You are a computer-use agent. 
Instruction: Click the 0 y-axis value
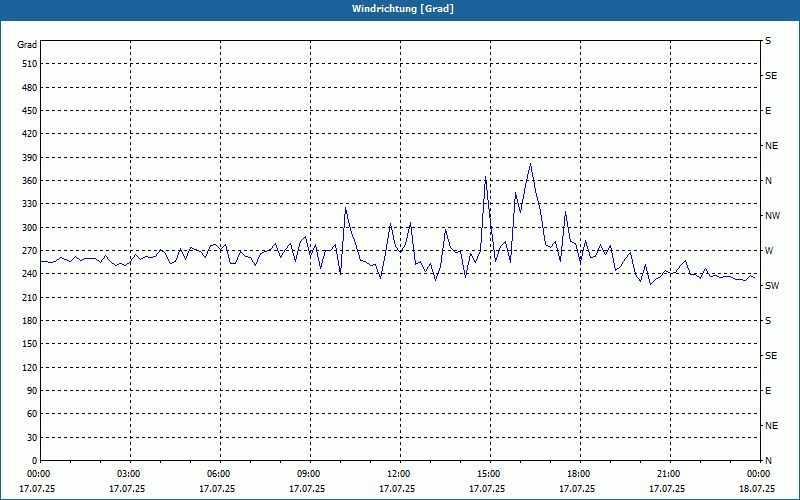pos(35,461)
